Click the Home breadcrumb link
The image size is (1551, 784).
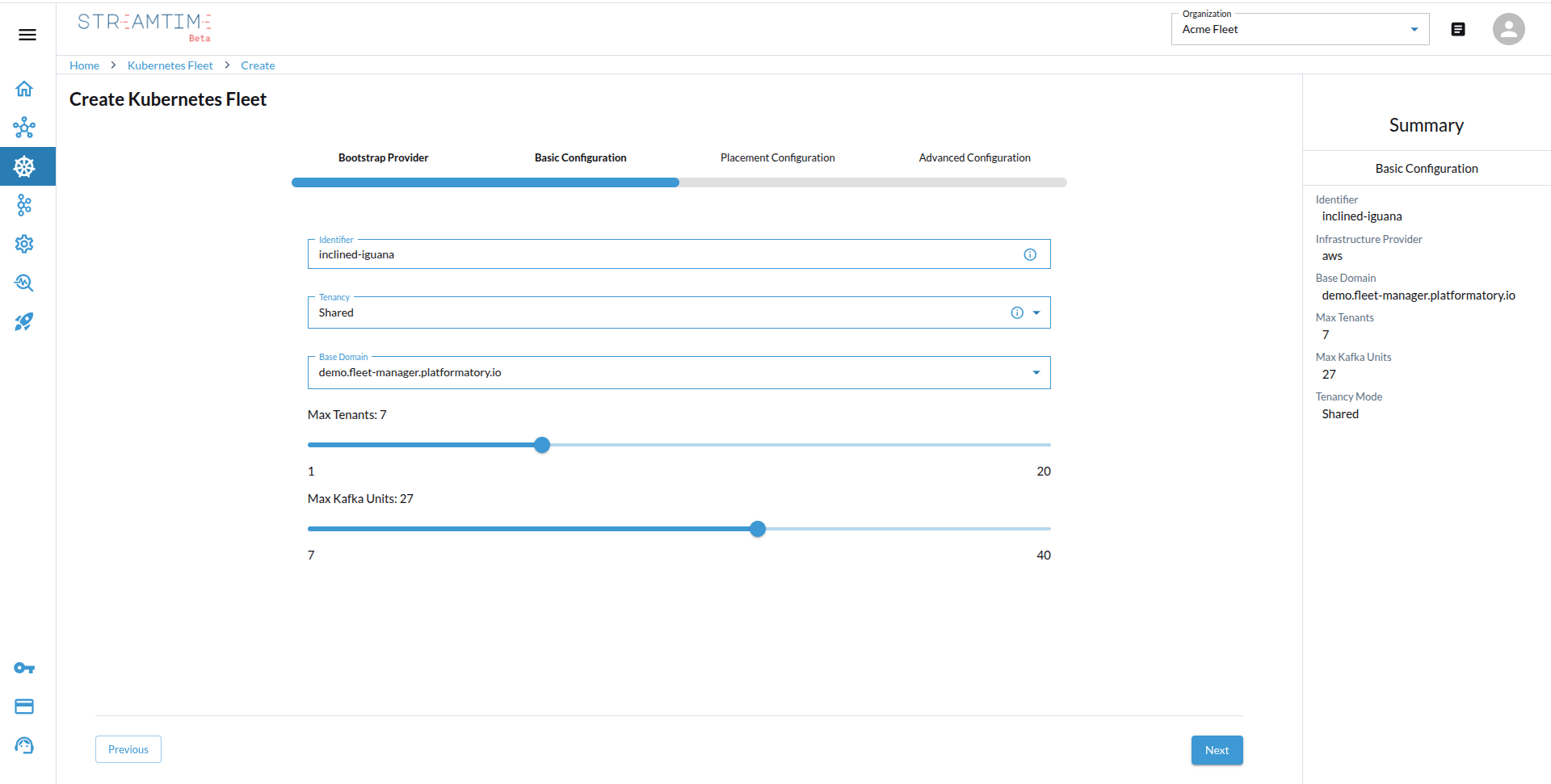84,65
